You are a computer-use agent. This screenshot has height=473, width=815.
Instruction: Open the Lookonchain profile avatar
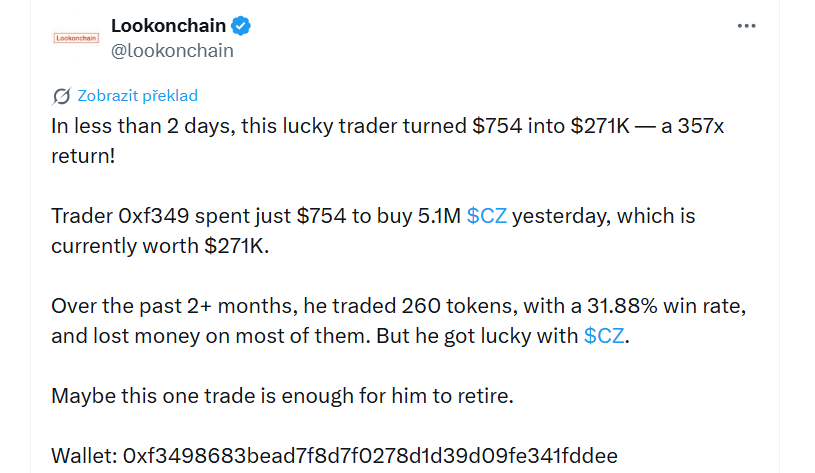tap(76, 38)
